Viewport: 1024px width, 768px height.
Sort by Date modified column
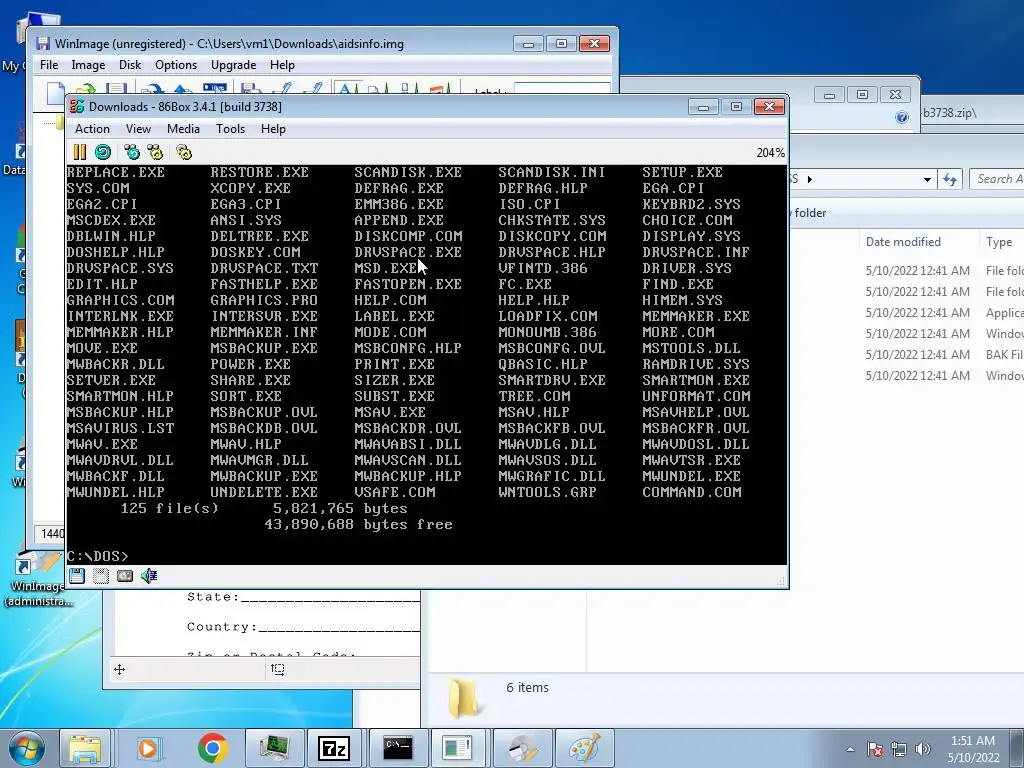coord(903,242)
